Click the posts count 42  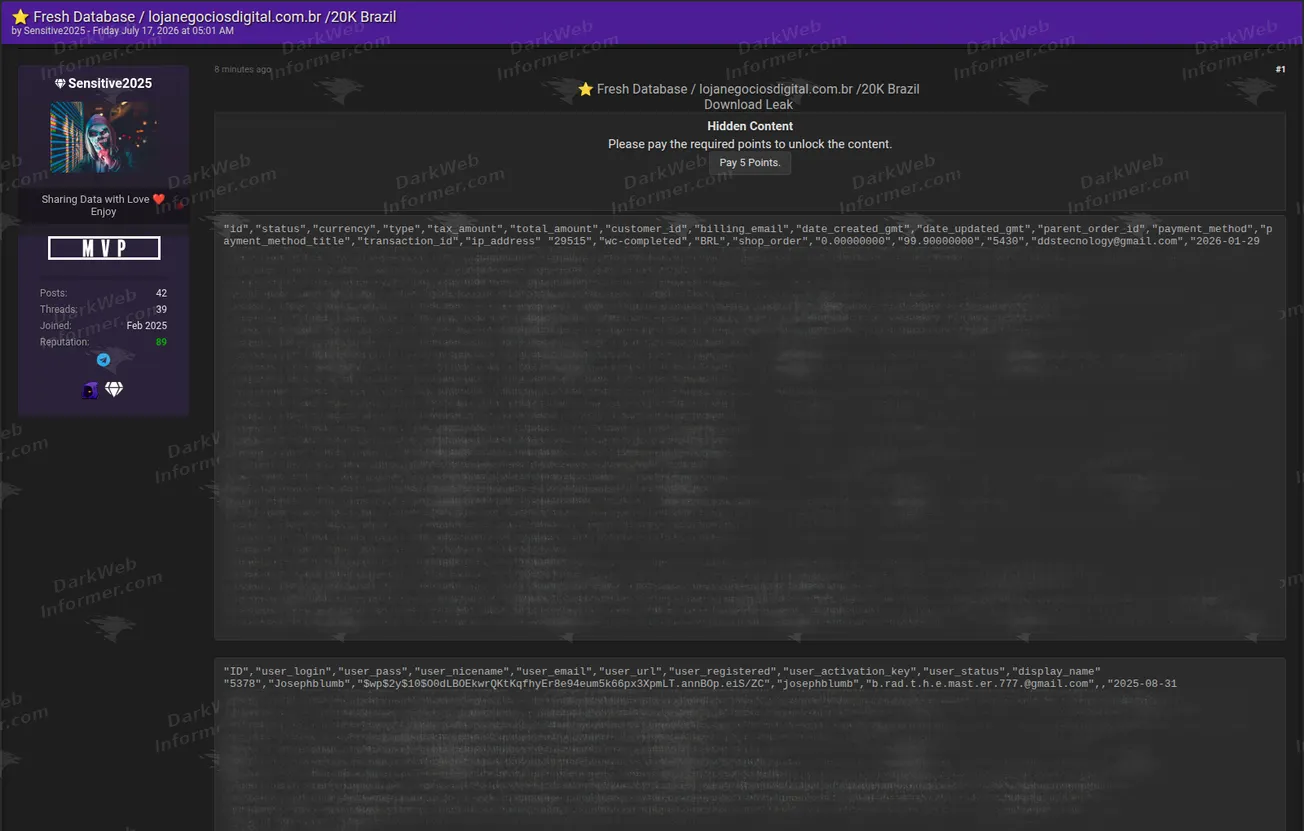pos(161,293)
